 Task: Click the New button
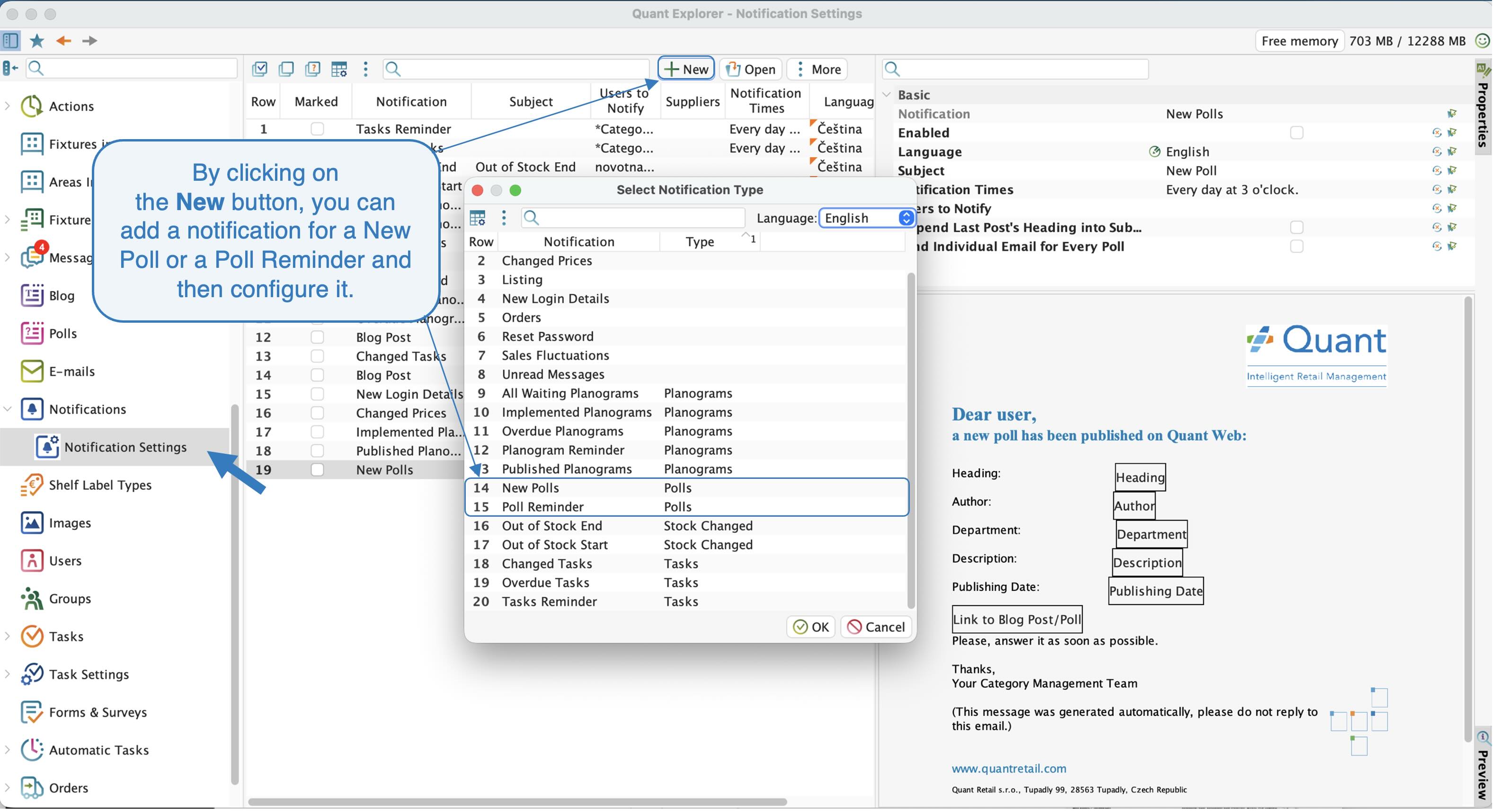[686, 69]
